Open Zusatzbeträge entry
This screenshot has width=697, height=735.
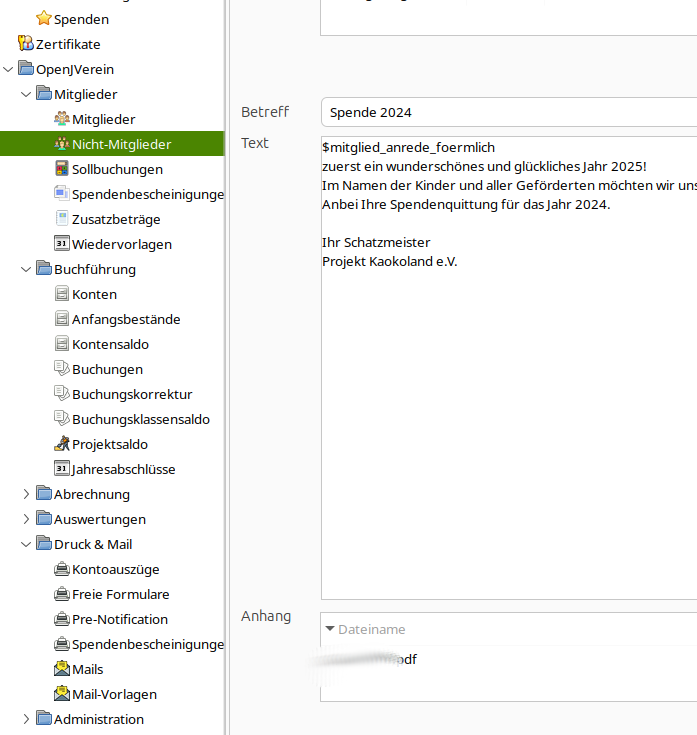point(116,219)
